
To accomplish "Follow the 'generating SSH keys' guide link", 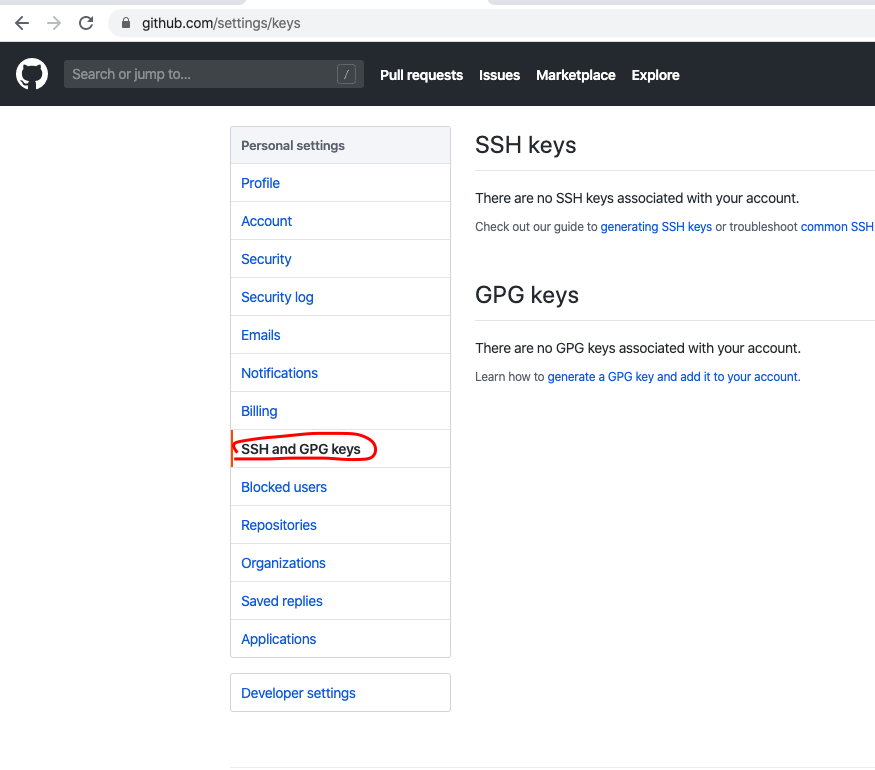I will (656, 227).
